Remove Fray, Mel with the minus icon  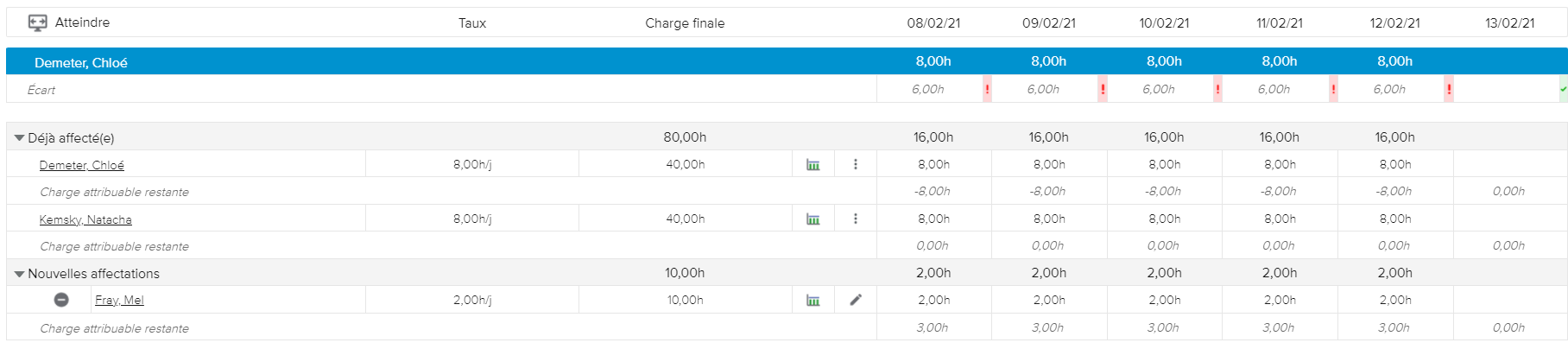(61, 300)
